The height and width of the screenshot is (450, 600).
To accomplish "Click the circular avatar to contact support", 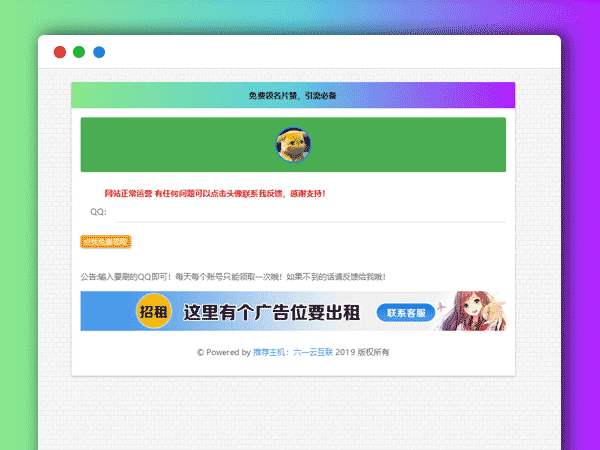I will pyautogui.click(x=293, y=145).
